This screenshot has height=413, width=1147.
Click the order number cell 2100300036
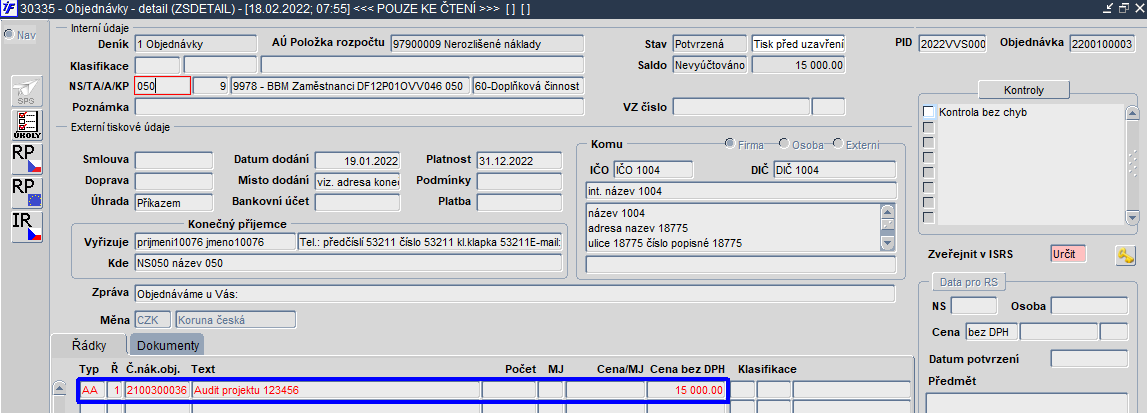click(157, 390)
